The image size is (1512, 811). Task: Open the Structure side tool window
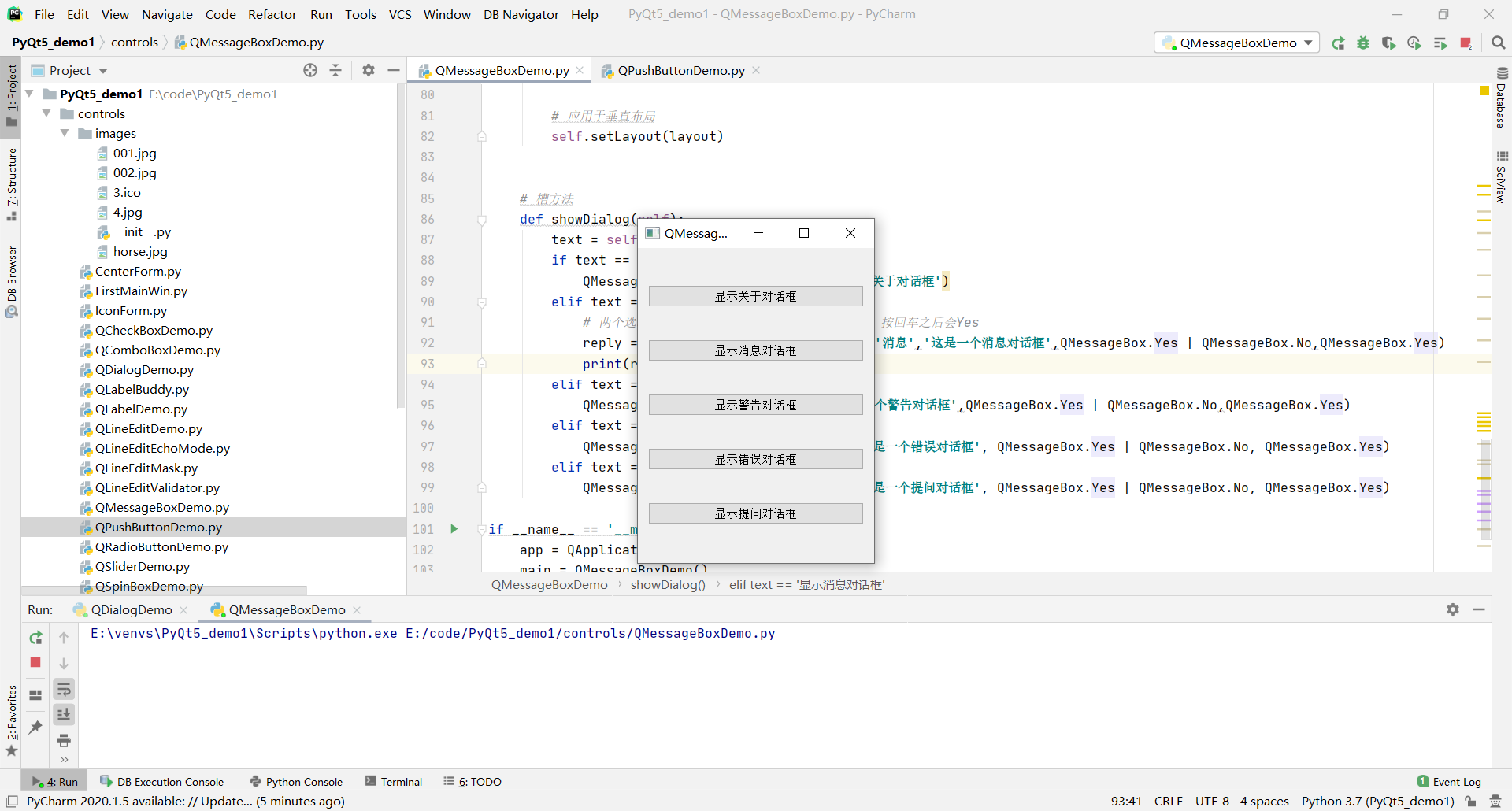(11, 185)
